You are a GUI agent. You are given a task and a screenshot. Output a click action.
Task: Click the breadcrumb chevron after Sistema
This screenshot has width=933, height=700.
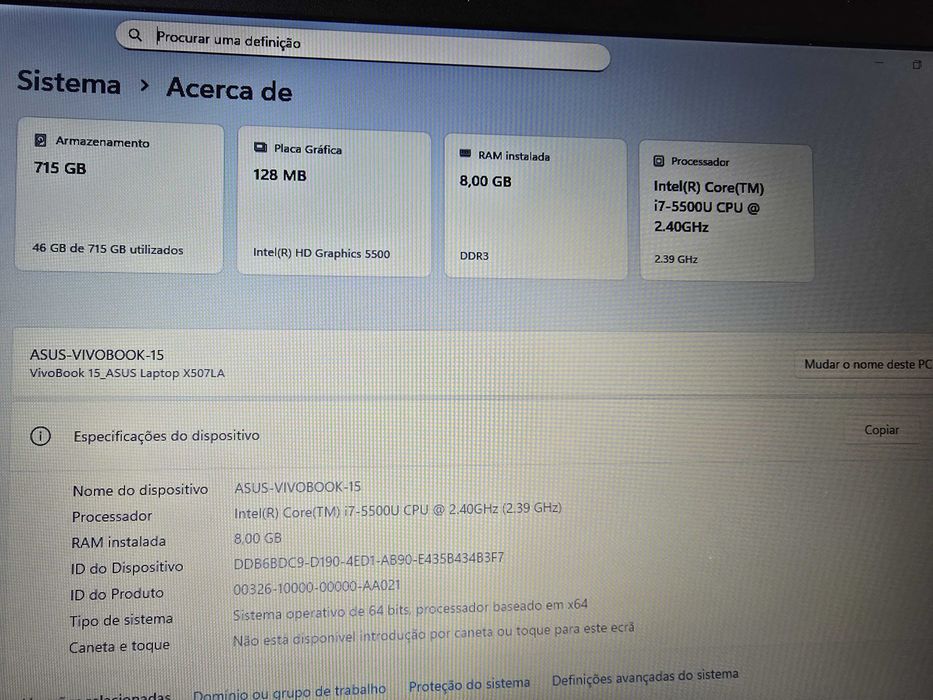point(144,86)
